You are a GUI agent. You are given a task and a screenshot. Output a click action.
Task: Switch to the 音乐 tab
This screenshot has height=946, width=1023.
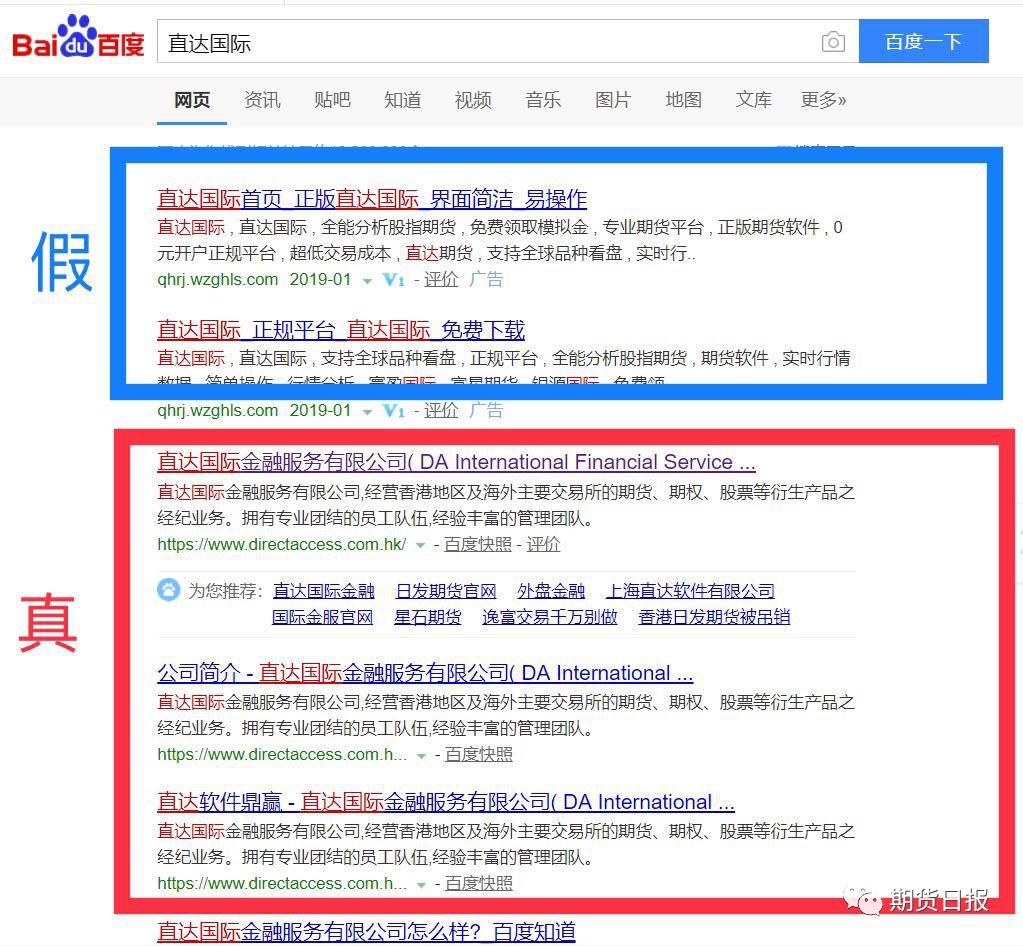[x=543, y=100]
